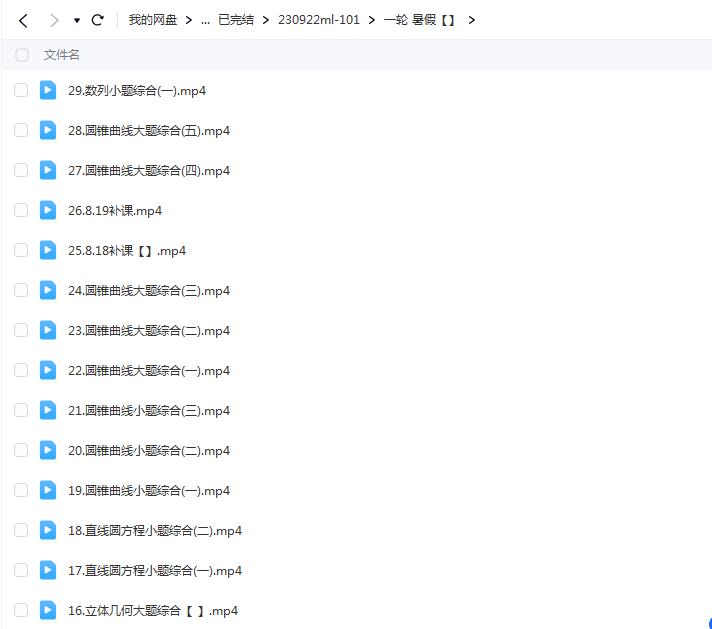Toggle the select-all checkbox beside 文件名

tap(22, 55)
